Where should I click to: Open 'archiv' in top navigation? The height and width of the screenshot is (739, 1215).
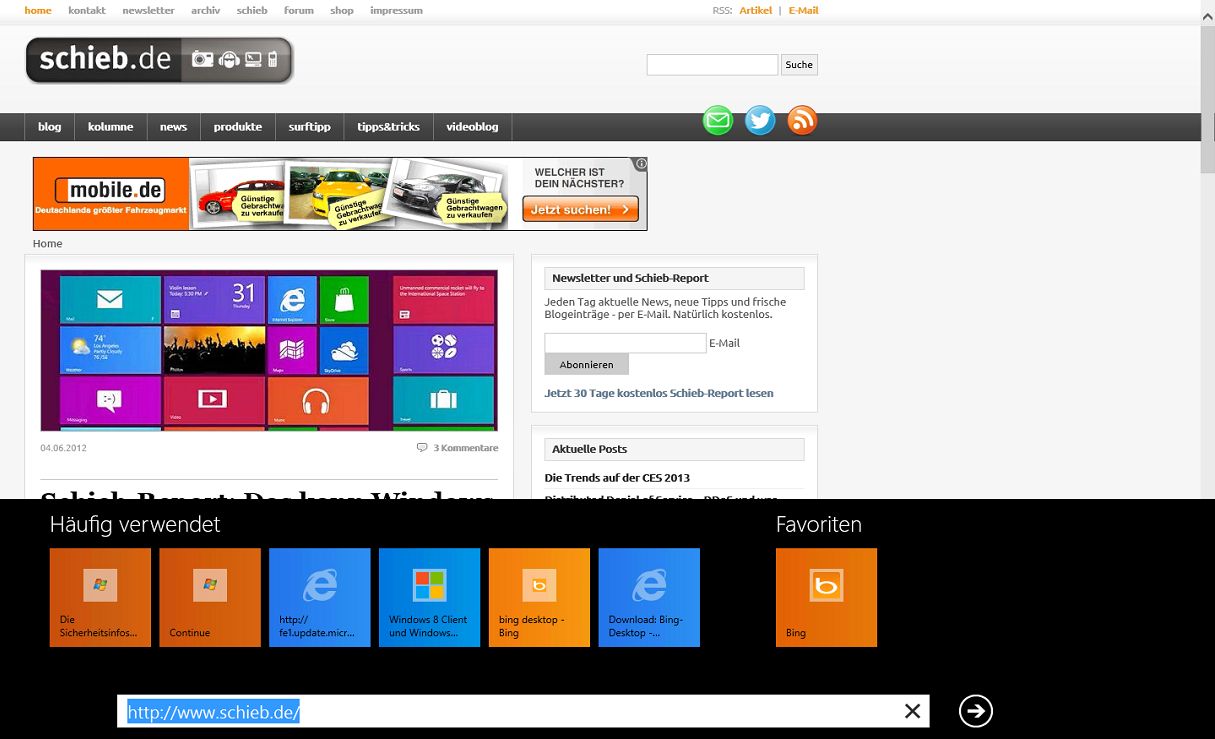point(206,10)
